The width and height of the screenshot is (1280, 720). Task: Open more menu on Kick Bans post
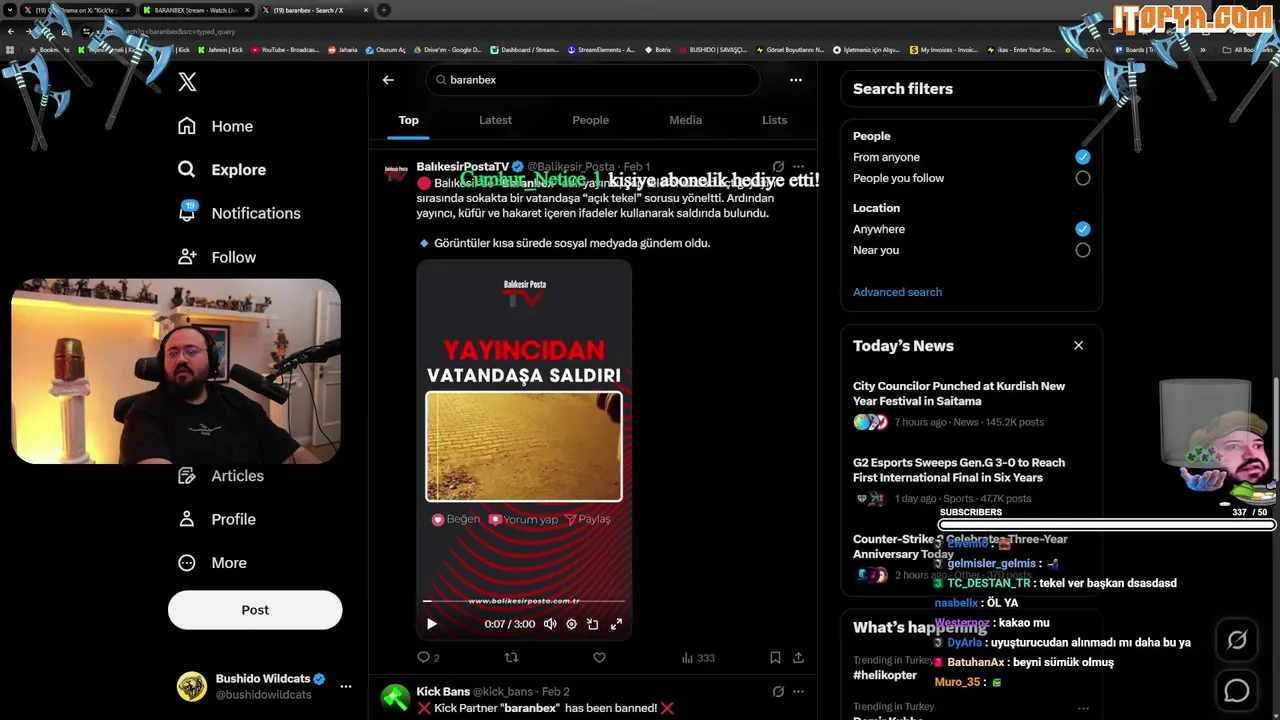pos(798,692)
